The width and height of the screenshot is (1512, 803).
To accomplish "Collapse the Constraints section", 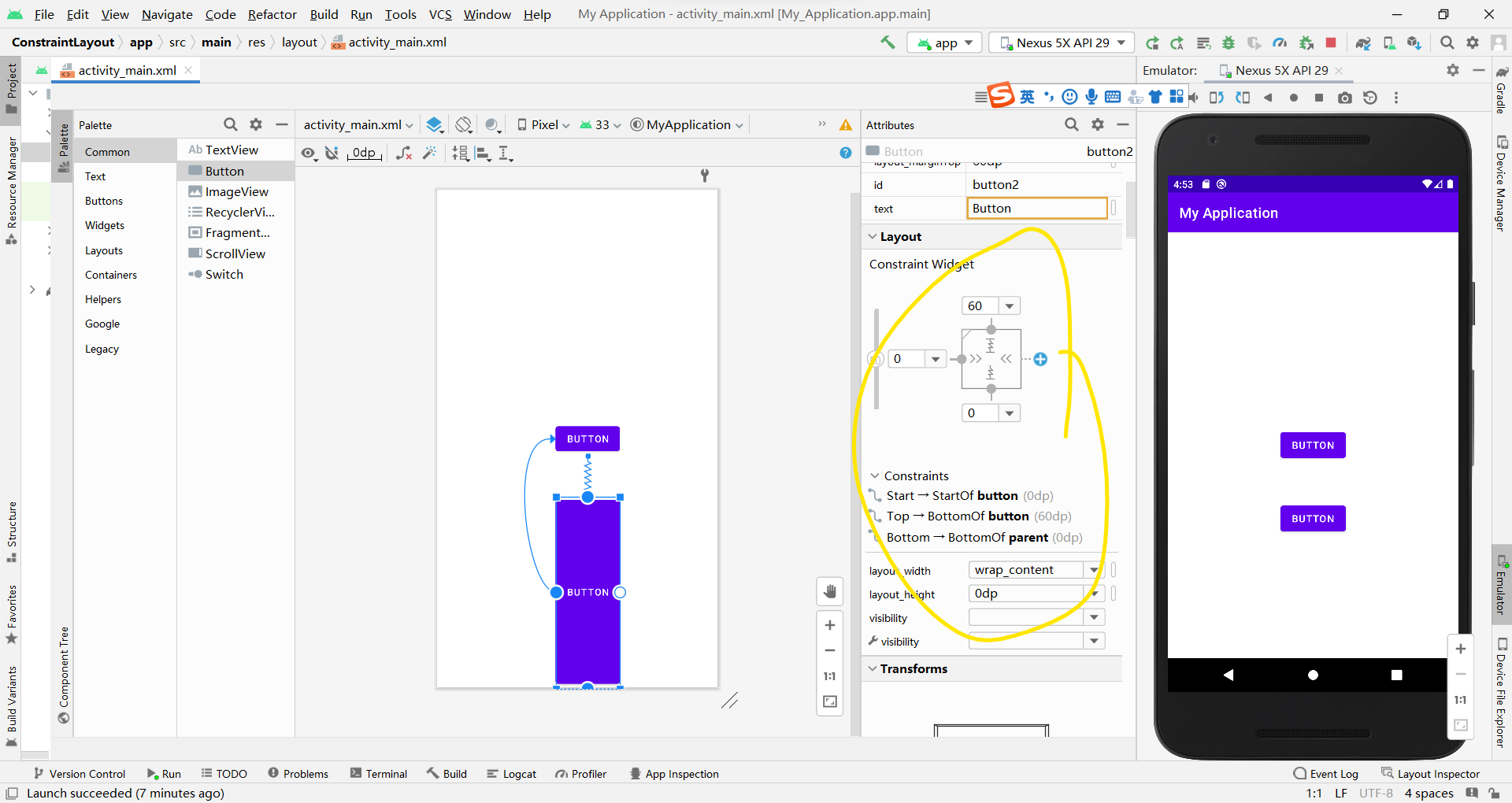I will [x=875, y=476].
